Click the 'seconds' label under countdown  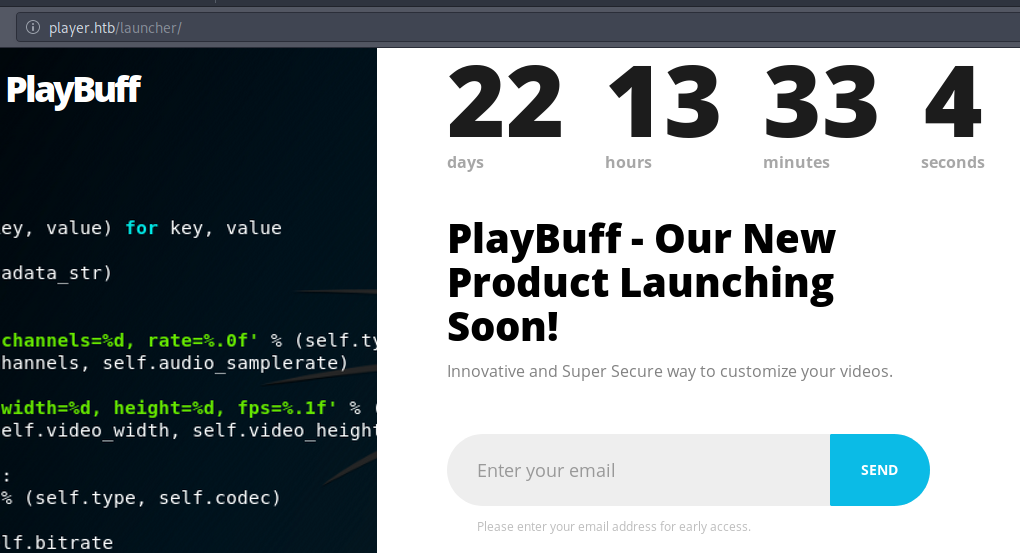tap(952, 163)
